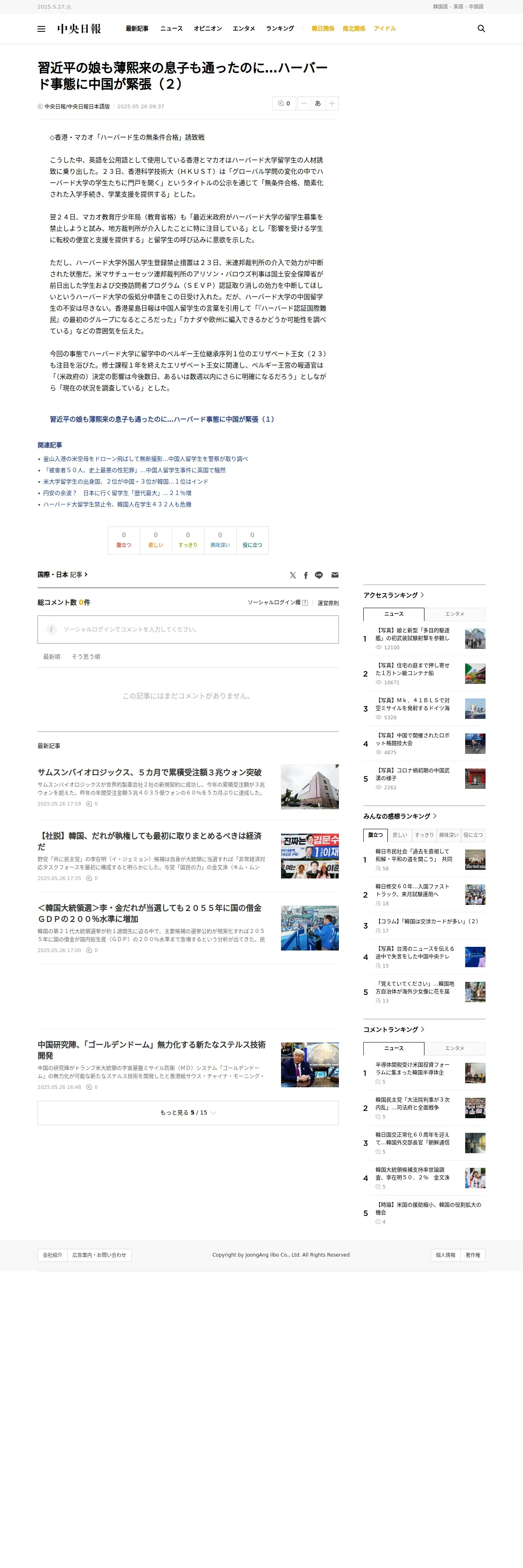This screenshot has height=1568, width=523.
Task: Select エンタメ tab in コメントランキング
Action: [x=455, y=1048]
